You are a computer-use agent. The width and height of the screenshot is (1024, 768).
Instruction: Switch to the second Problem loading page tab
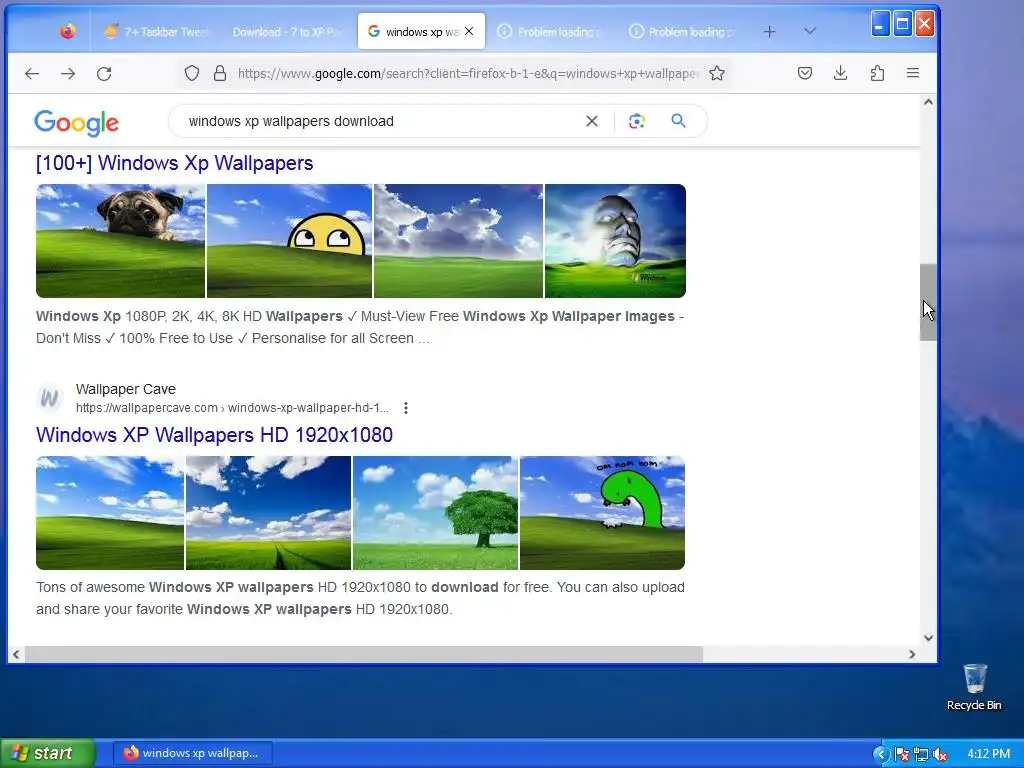(x=682, y=31)
